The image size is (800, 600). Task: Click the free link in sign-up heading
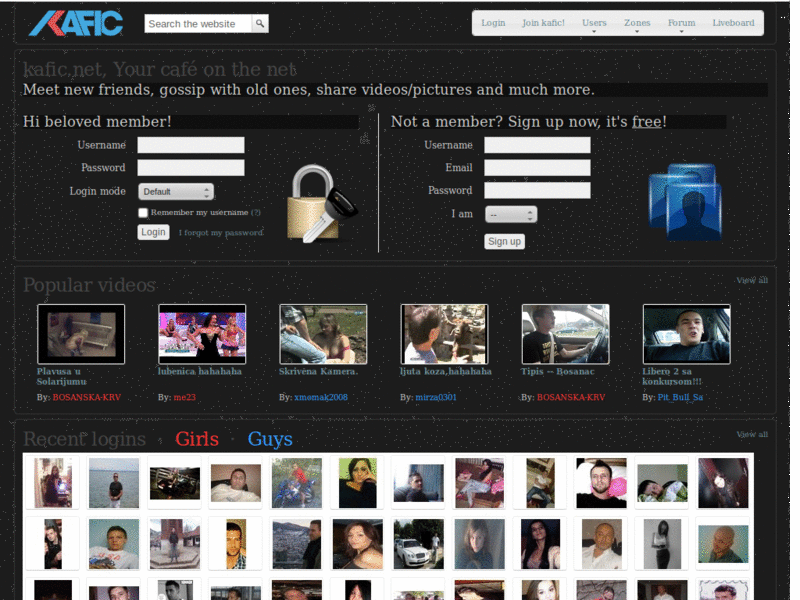coord(647,122)
